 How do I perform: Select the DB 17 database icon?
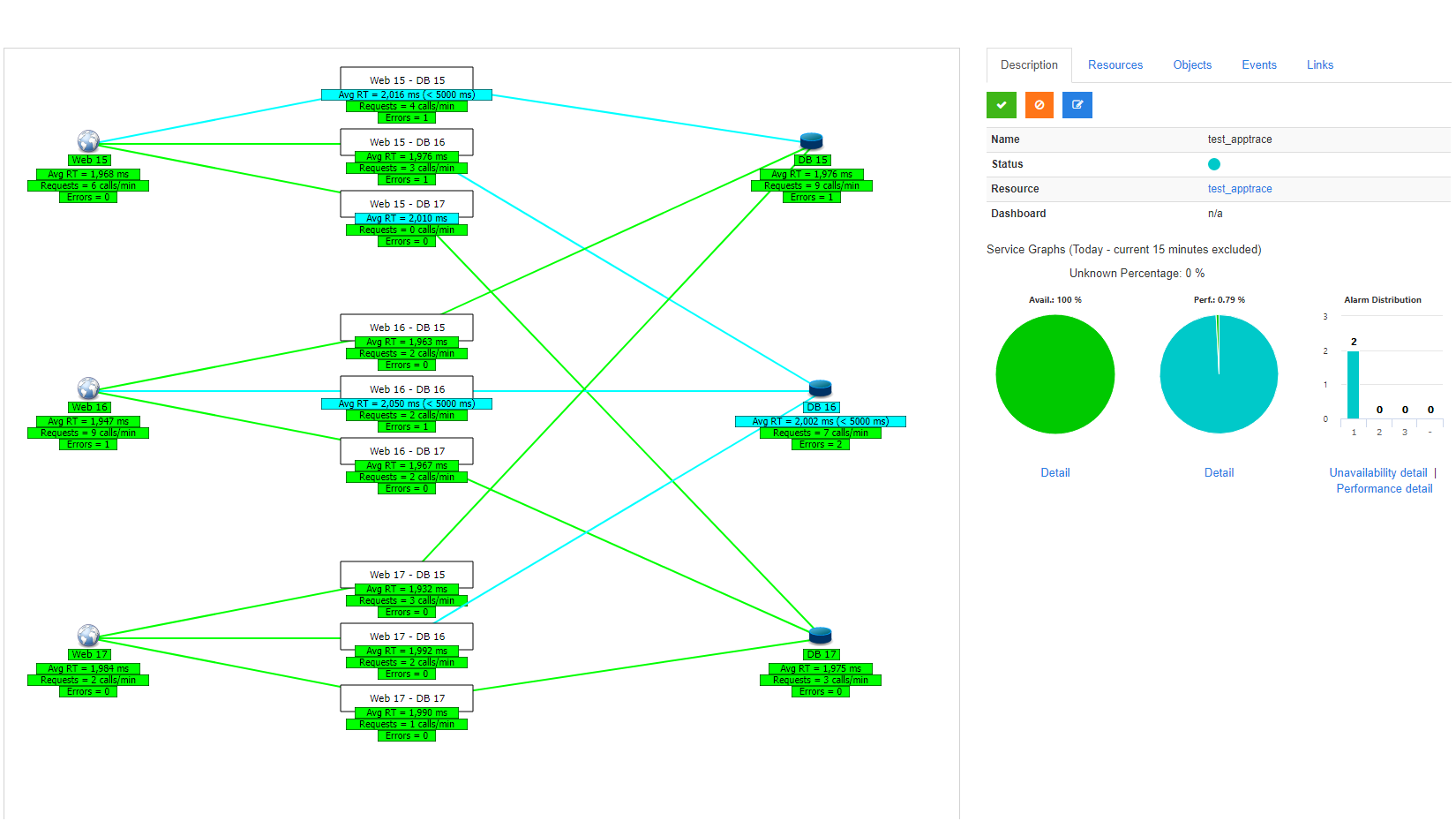(820, 636)
